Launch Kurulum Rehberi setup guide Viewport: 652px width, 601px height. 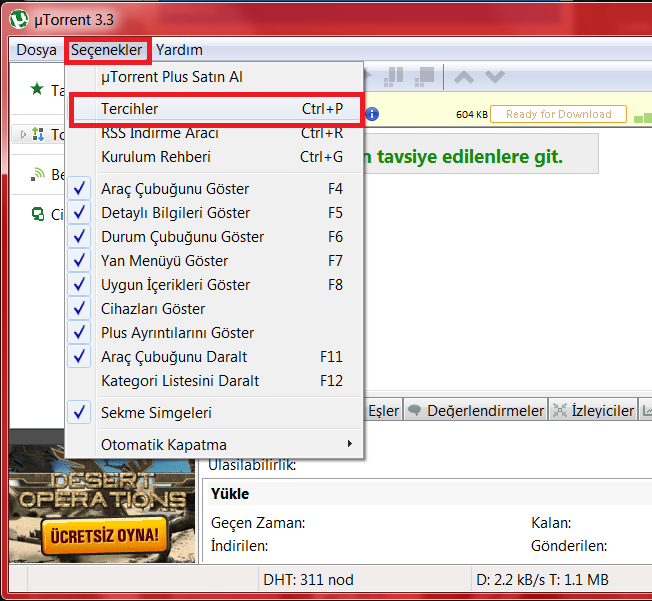pyautogui.click(x=215, y=157)
